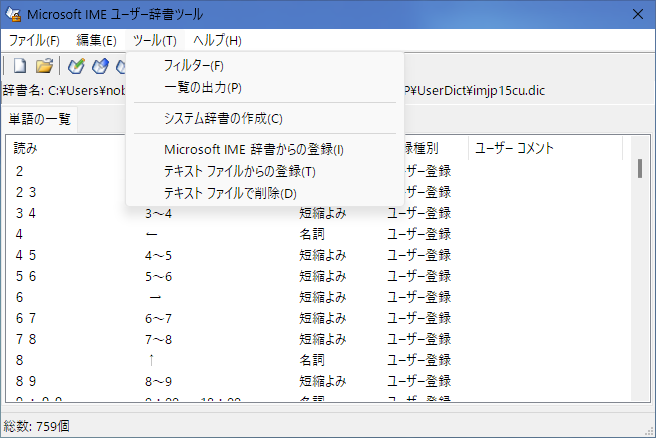Click ユーザー登録 in the 7～8 row
Viewport: 656px width, 438px height.
pos(419,339)
